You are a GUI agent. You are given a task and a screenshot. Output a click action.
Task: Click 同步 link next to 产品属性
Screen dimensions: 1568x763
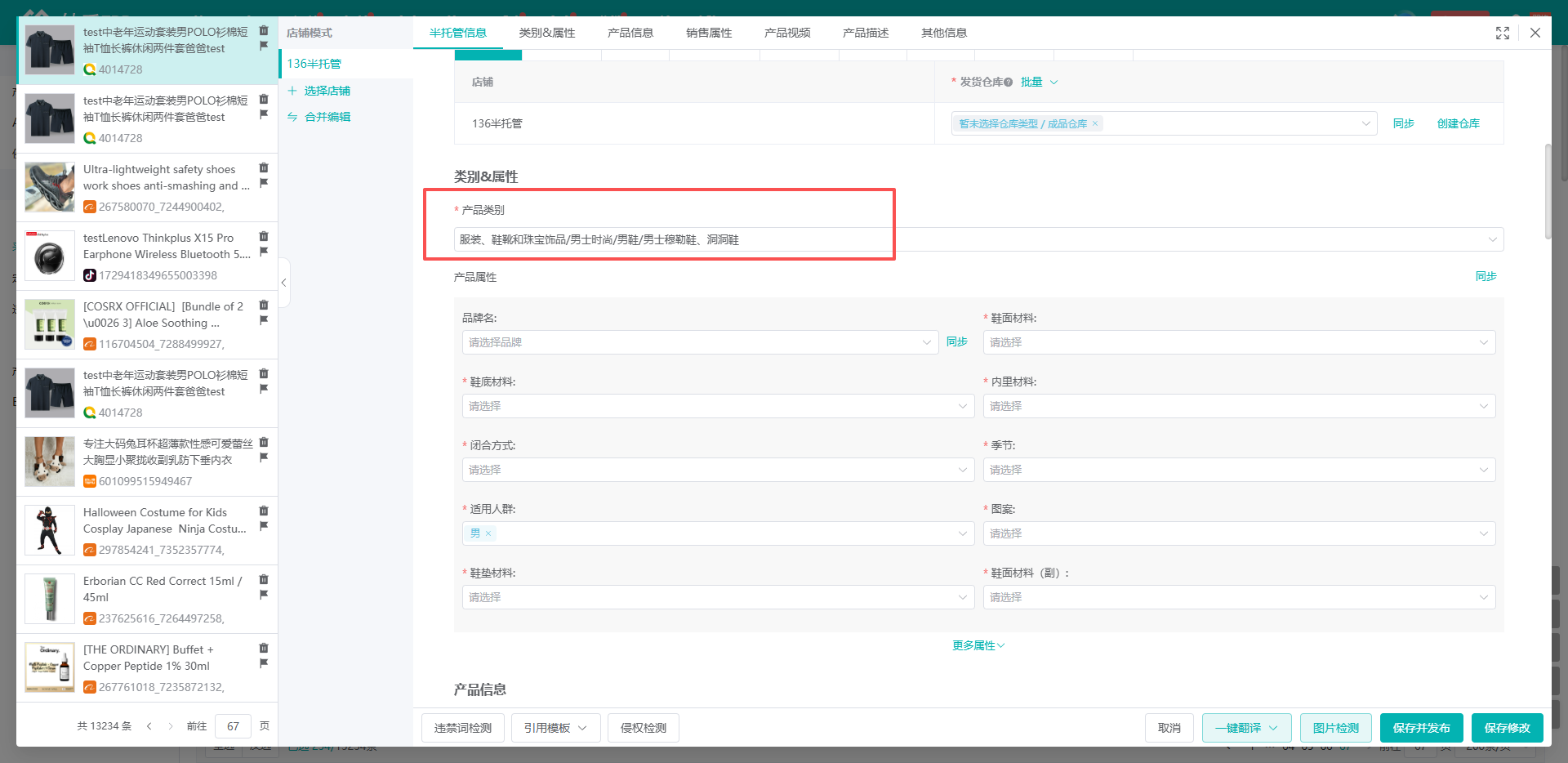(x=1486, y=276)
